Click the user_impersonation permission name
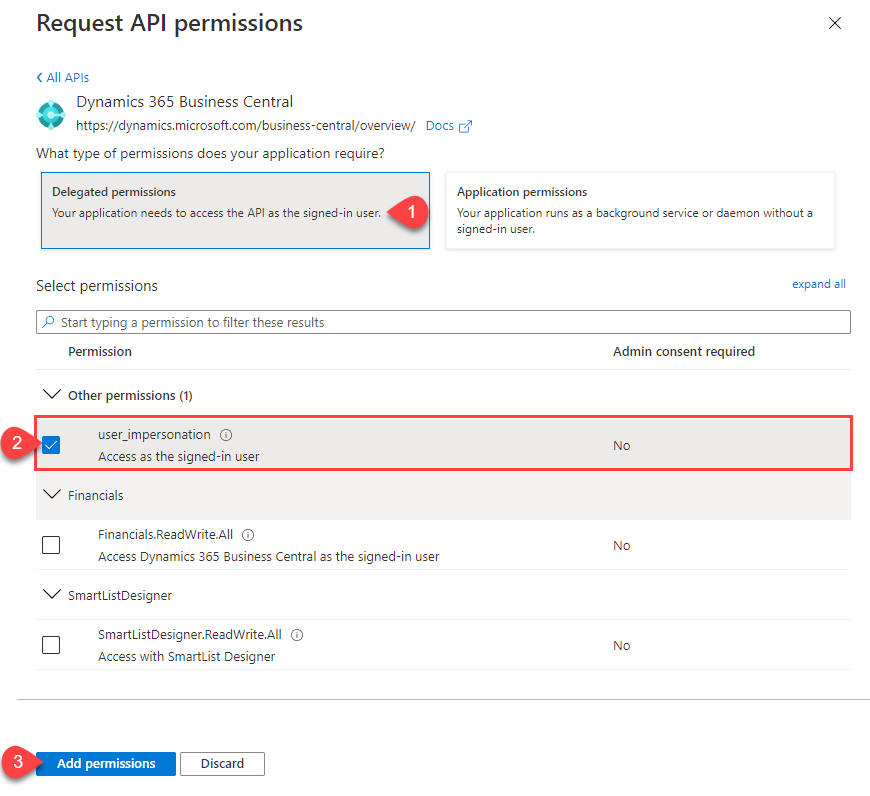This screenshot has height=796, width=870. pos(154,435)
